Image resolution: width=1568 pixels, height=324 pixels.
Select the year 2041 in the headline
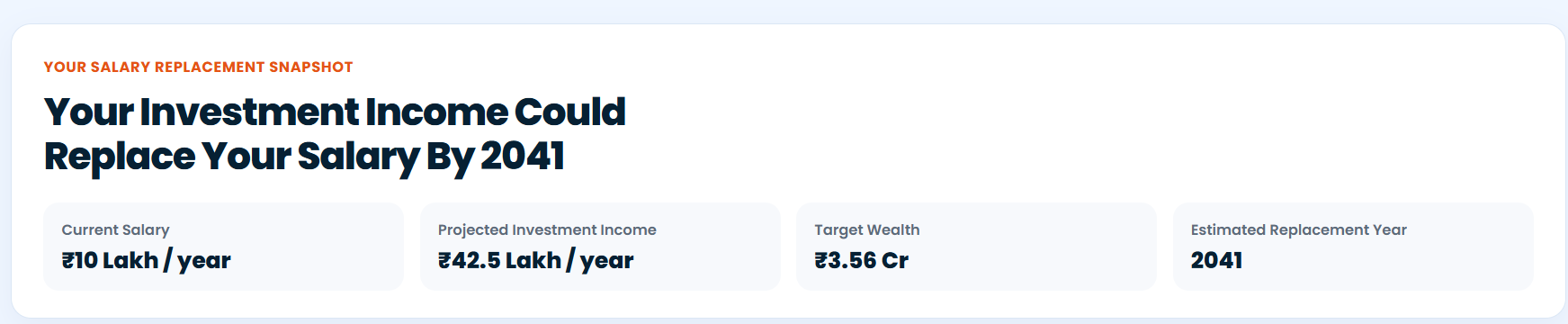coord(523,155)
